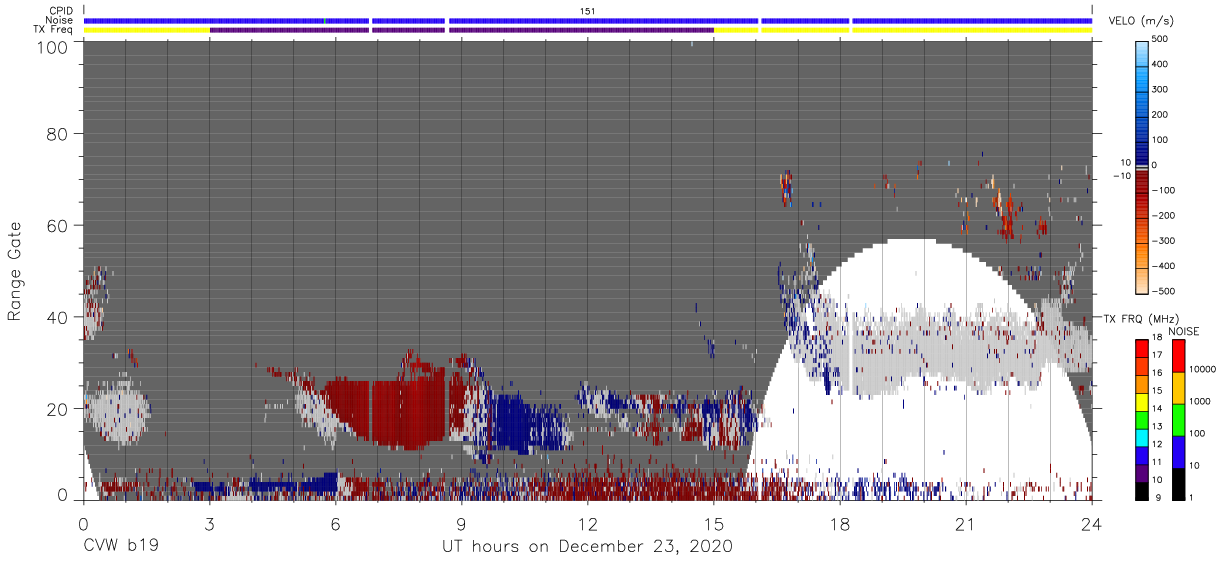Click the velocity scale label '500'
The height and width of the screenshot is (567, 1228).
click(1161, 39)
